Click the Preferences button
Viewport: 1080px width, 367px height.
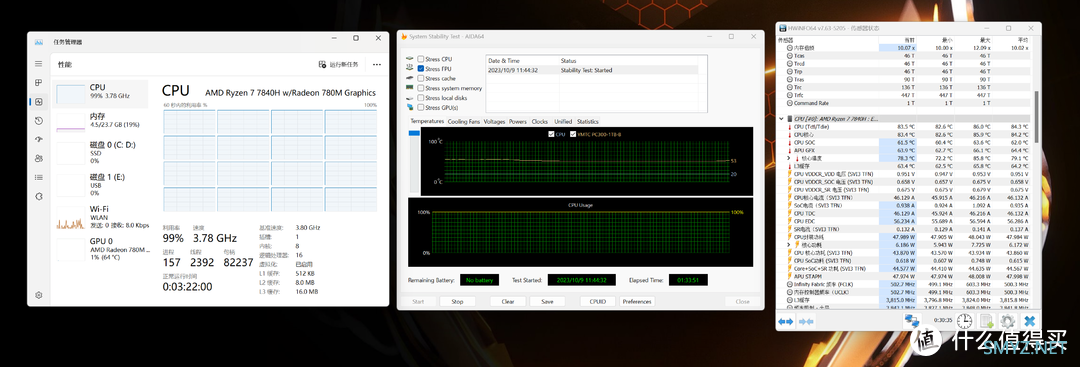(637, 302)
